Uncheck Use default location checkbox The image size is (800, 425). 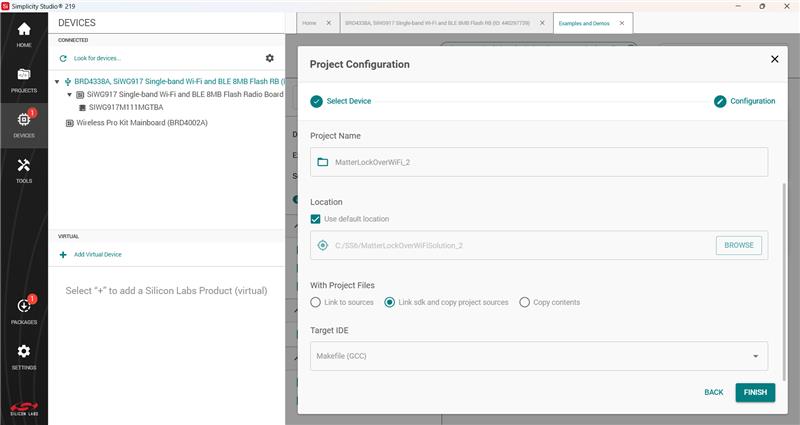(316, 219)
